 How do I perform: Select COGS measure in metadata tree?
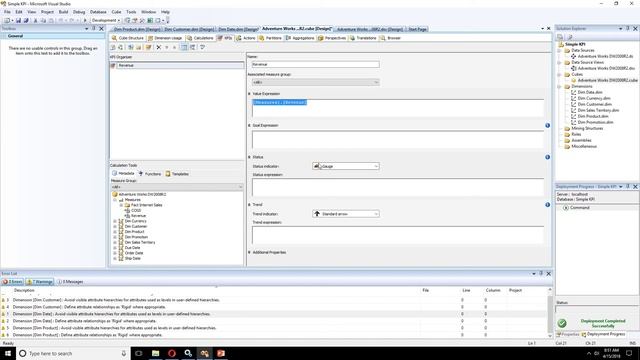(136, 210)
